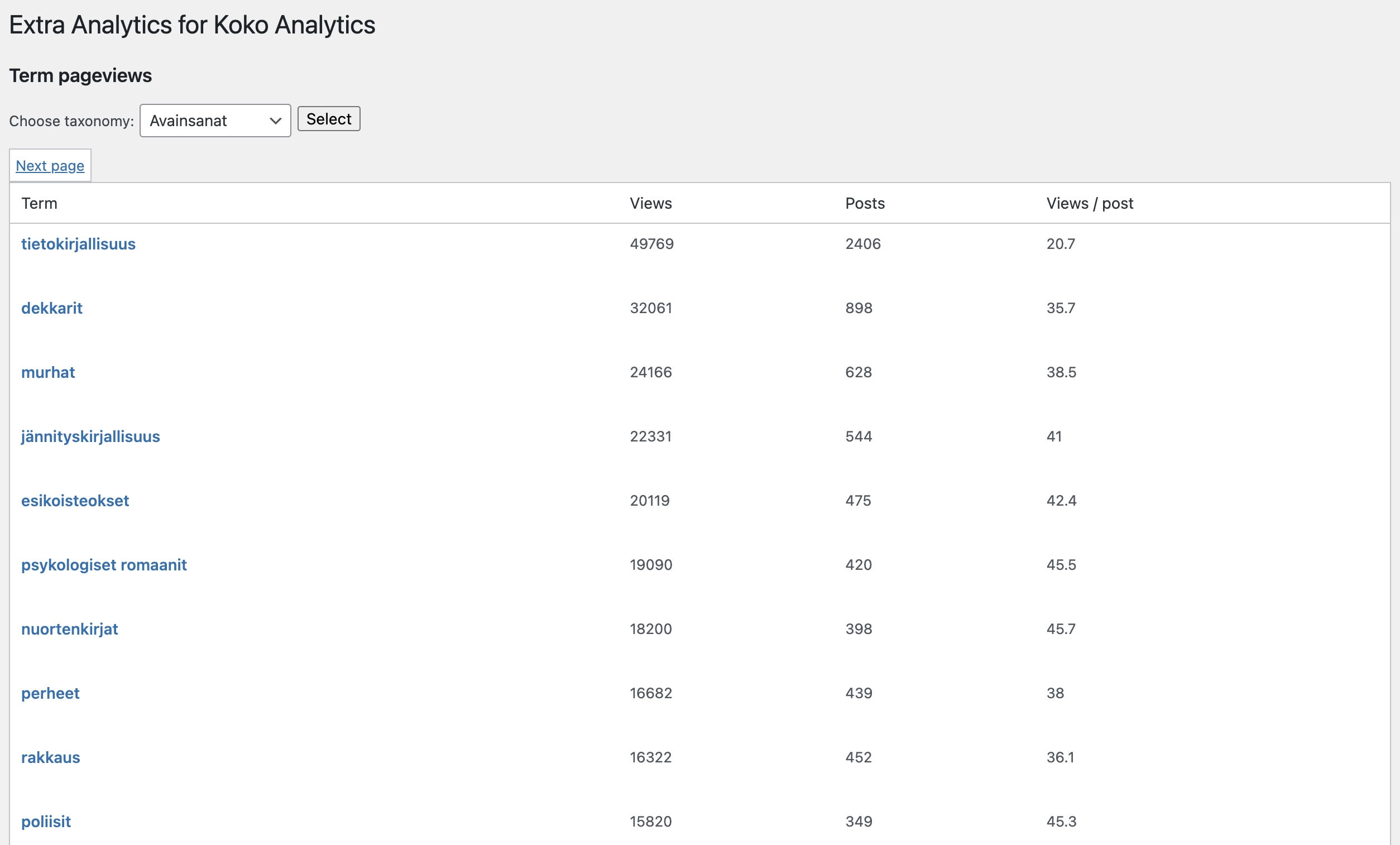Open the nuortenkirjat term link

click(69, 629)
